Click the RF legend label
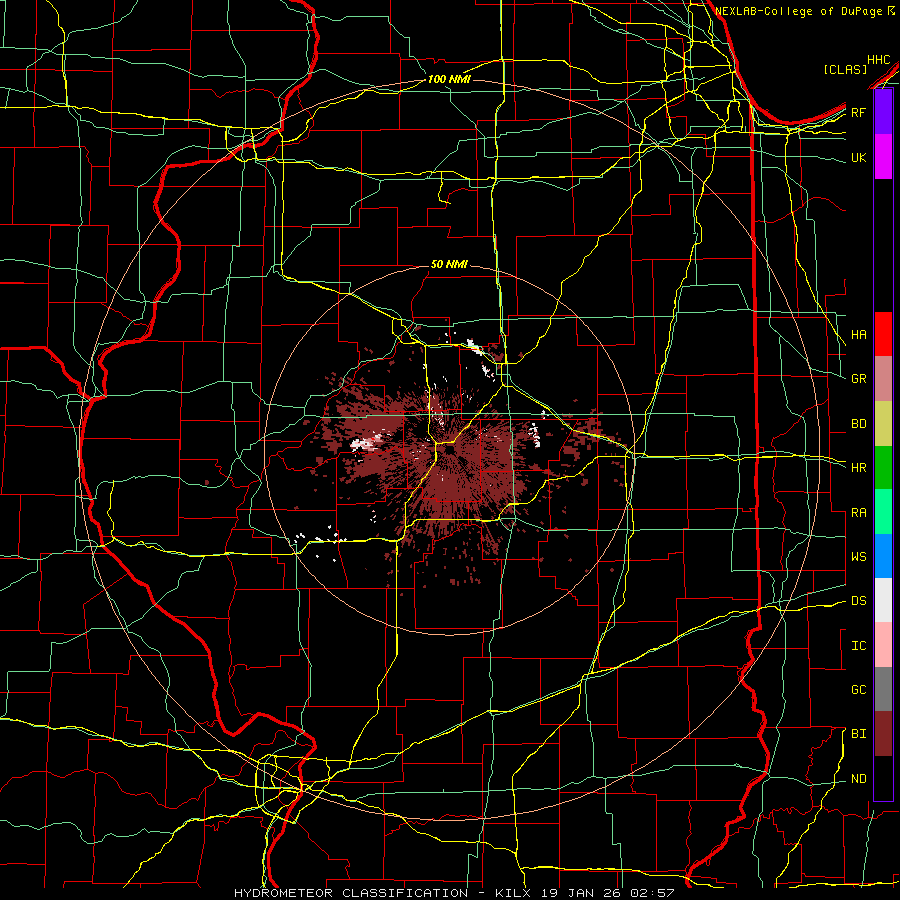The width and height of the screenshot is (900, 900). 859,112
